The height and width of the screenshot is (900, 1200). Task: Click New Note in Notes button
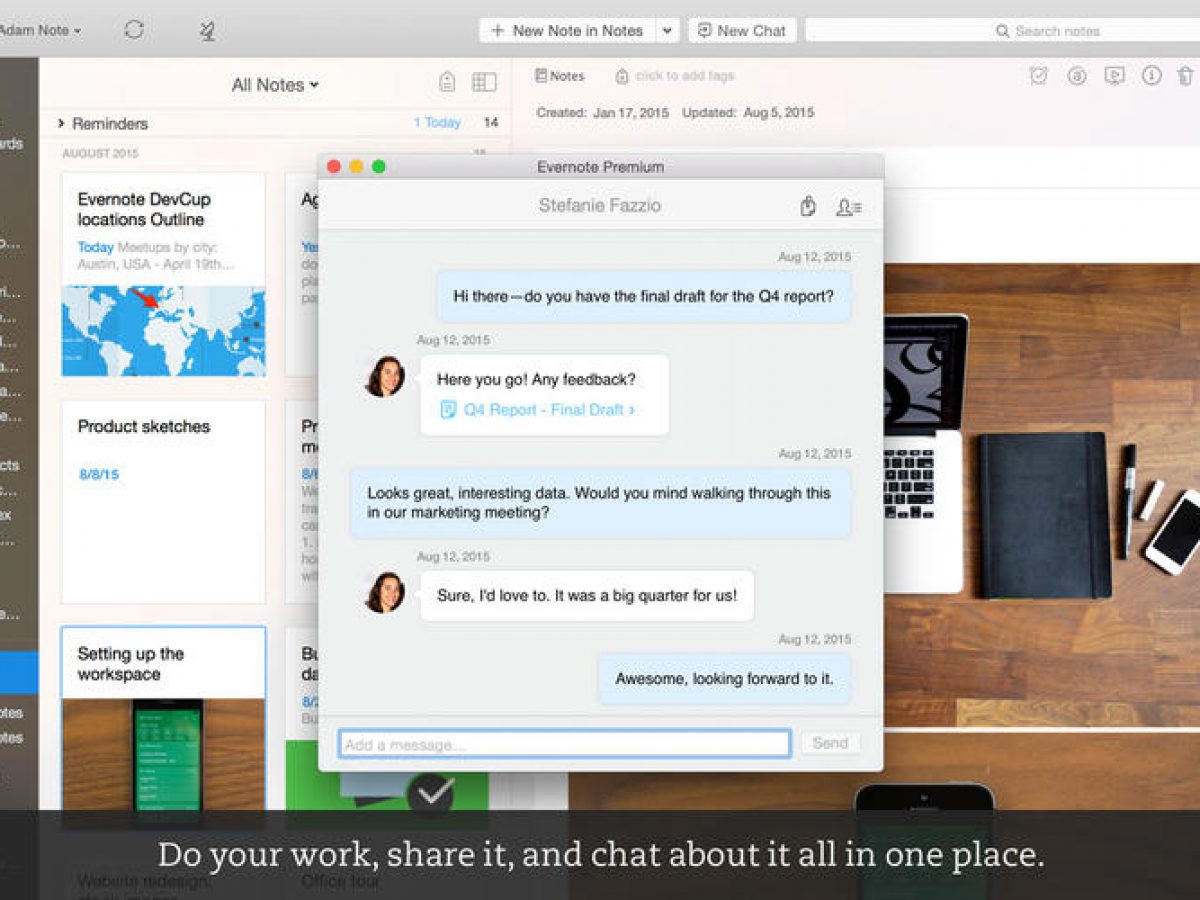[567, 31]
